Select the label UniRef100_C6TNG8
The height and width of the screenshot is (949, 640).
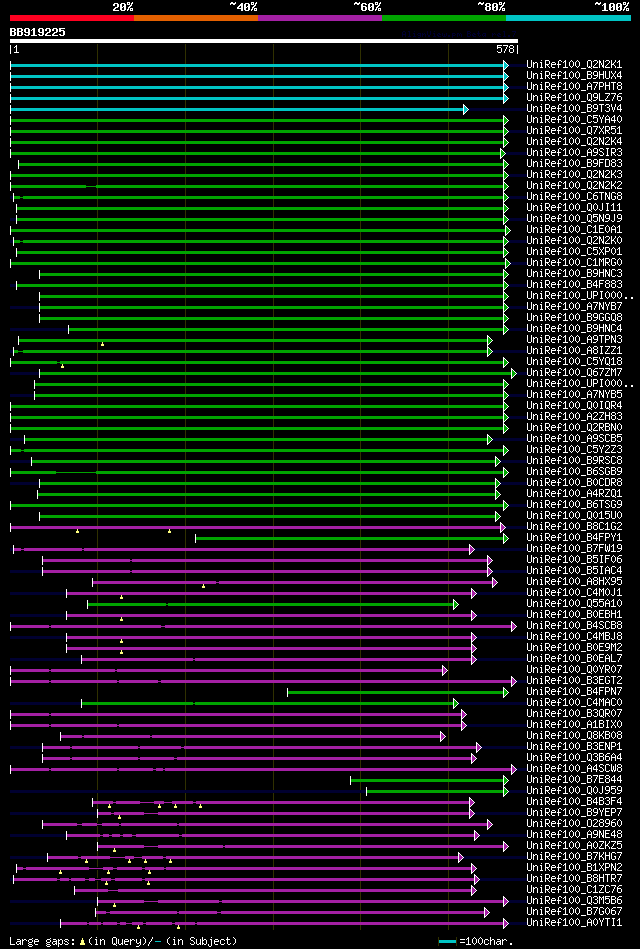tap(574, 197)
